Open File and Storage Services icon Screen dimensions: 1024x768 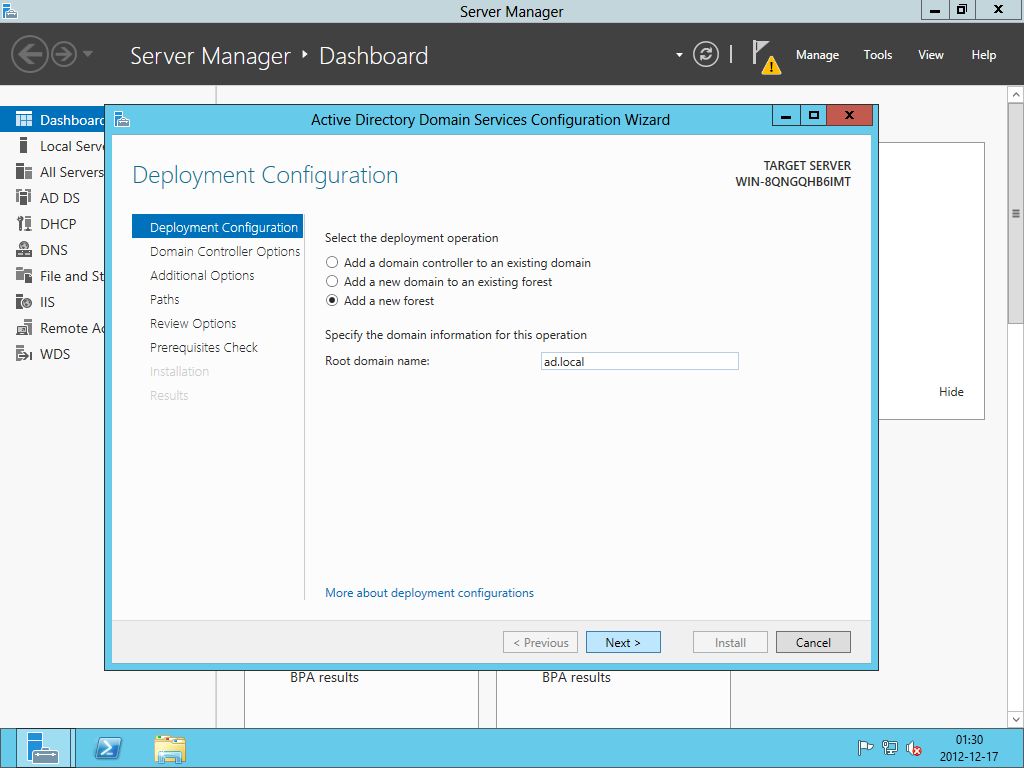click(24, 276)
